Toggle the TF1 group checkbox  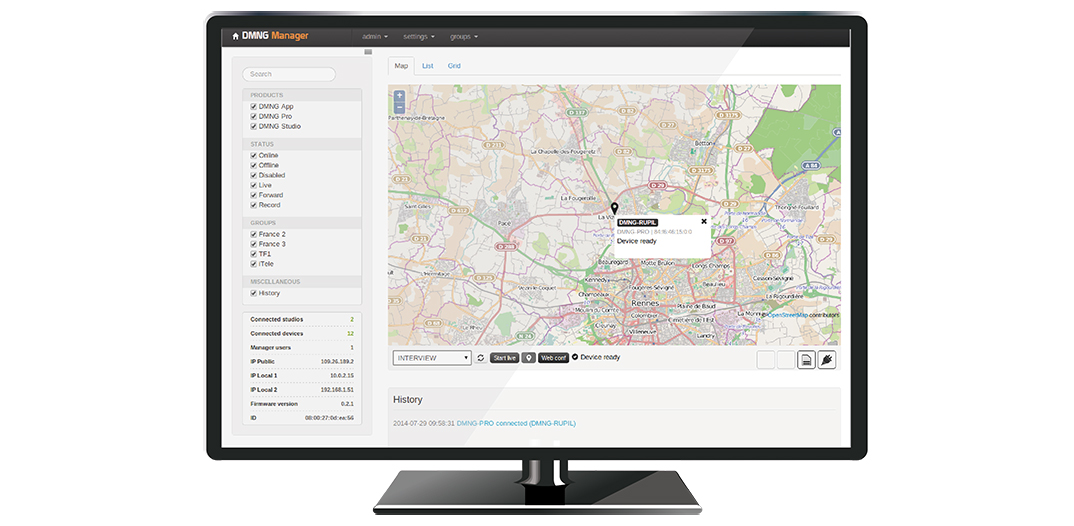coord(253,254)
